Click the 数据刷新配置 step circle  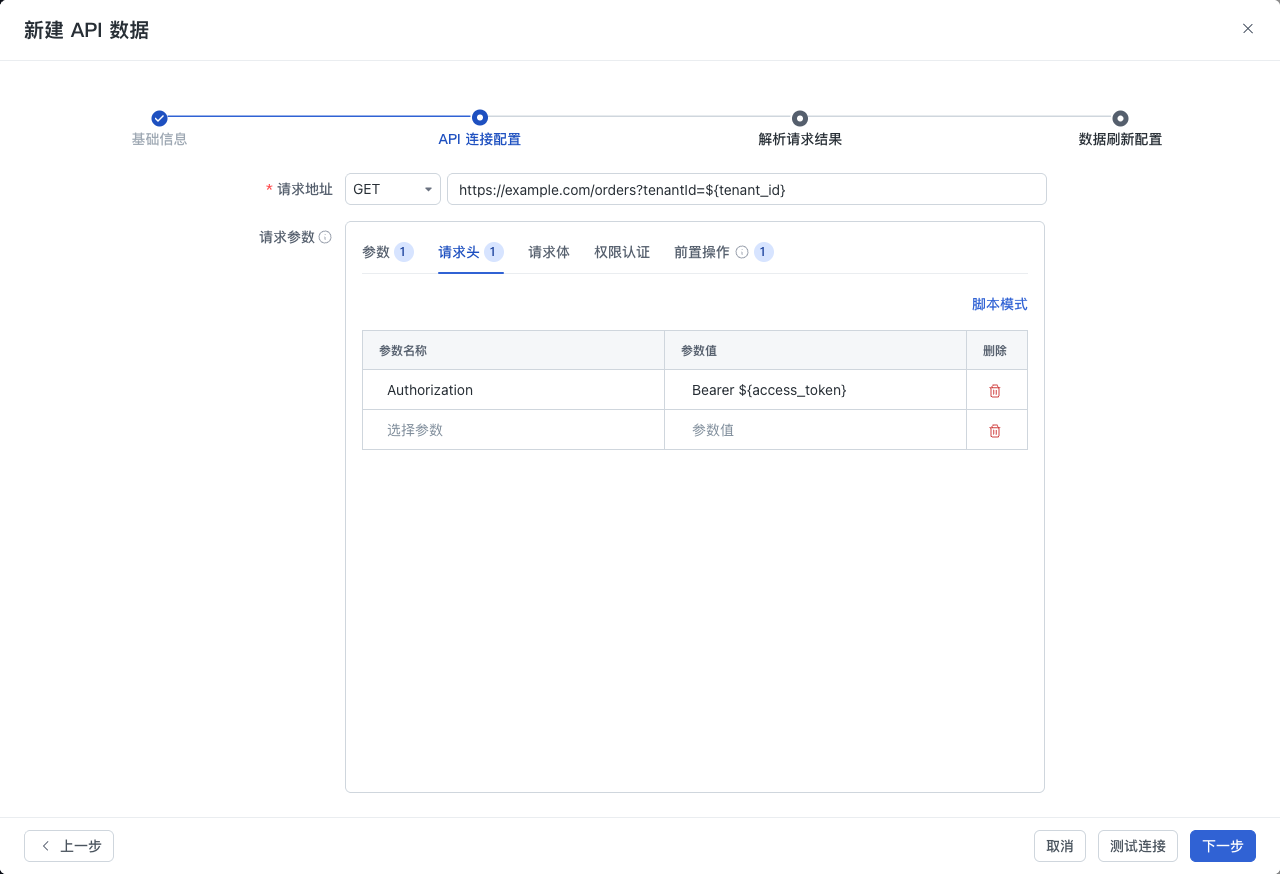click(1120, 118)
